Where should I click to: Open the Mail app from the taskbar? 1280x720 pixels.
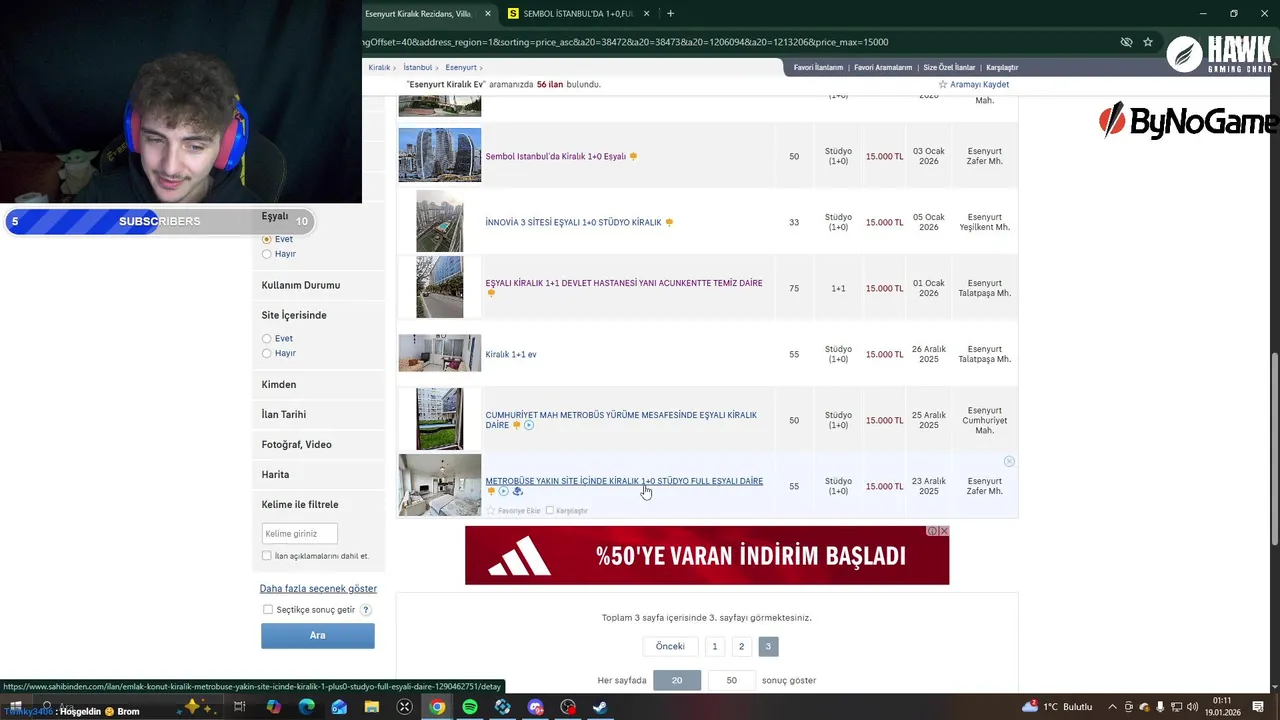pyautogui.click(x=339, y=707)
